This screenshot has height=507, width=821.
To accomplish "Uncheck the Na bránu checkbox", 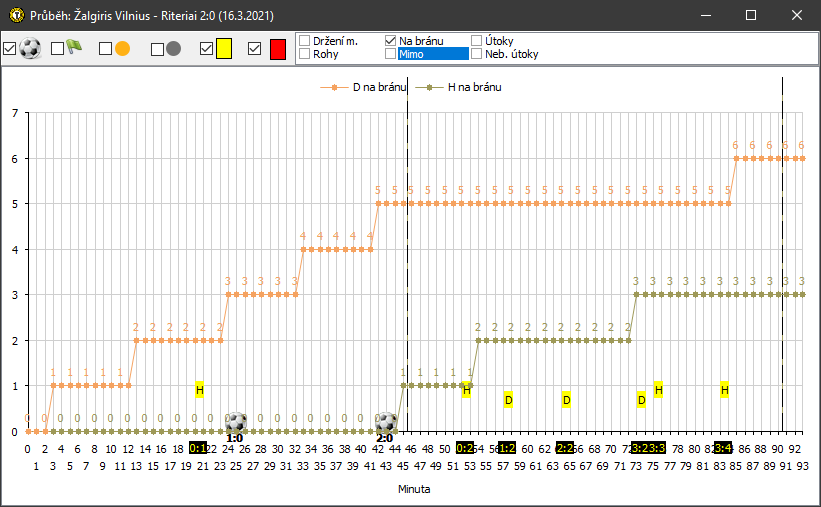I will (391, 41).
